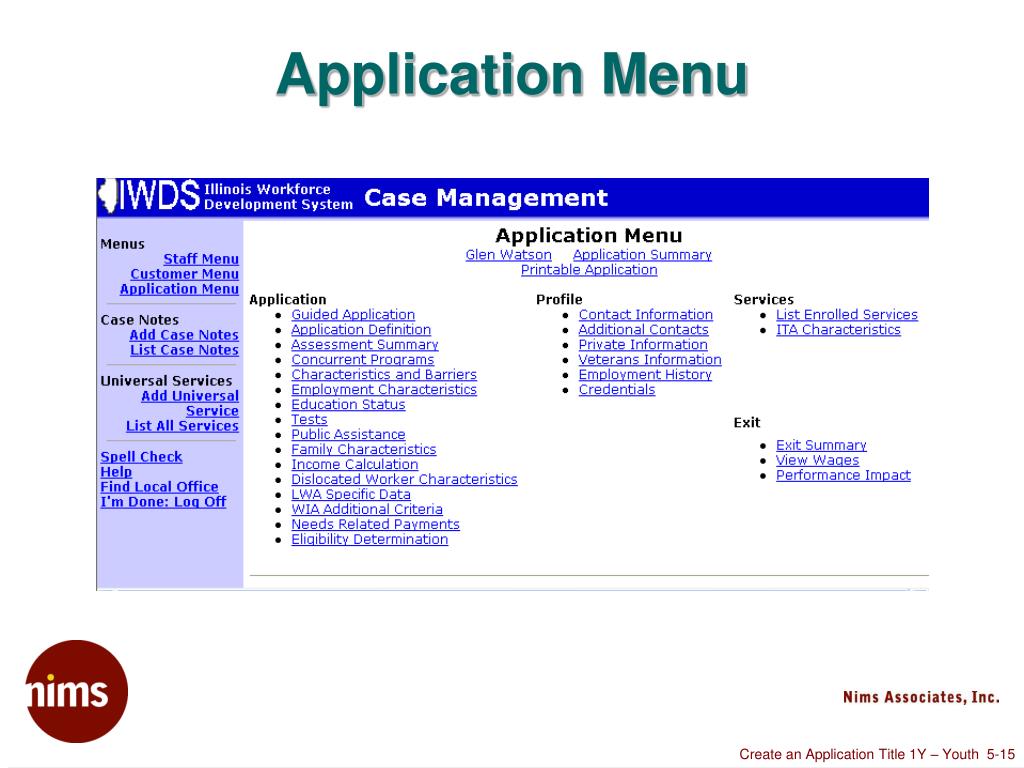Image resolution: width=1024 pixels, height=768 pixels.
Task: Click Nims Associates, Inc. text
Action: pyautogui.click(x=921, y=697)
